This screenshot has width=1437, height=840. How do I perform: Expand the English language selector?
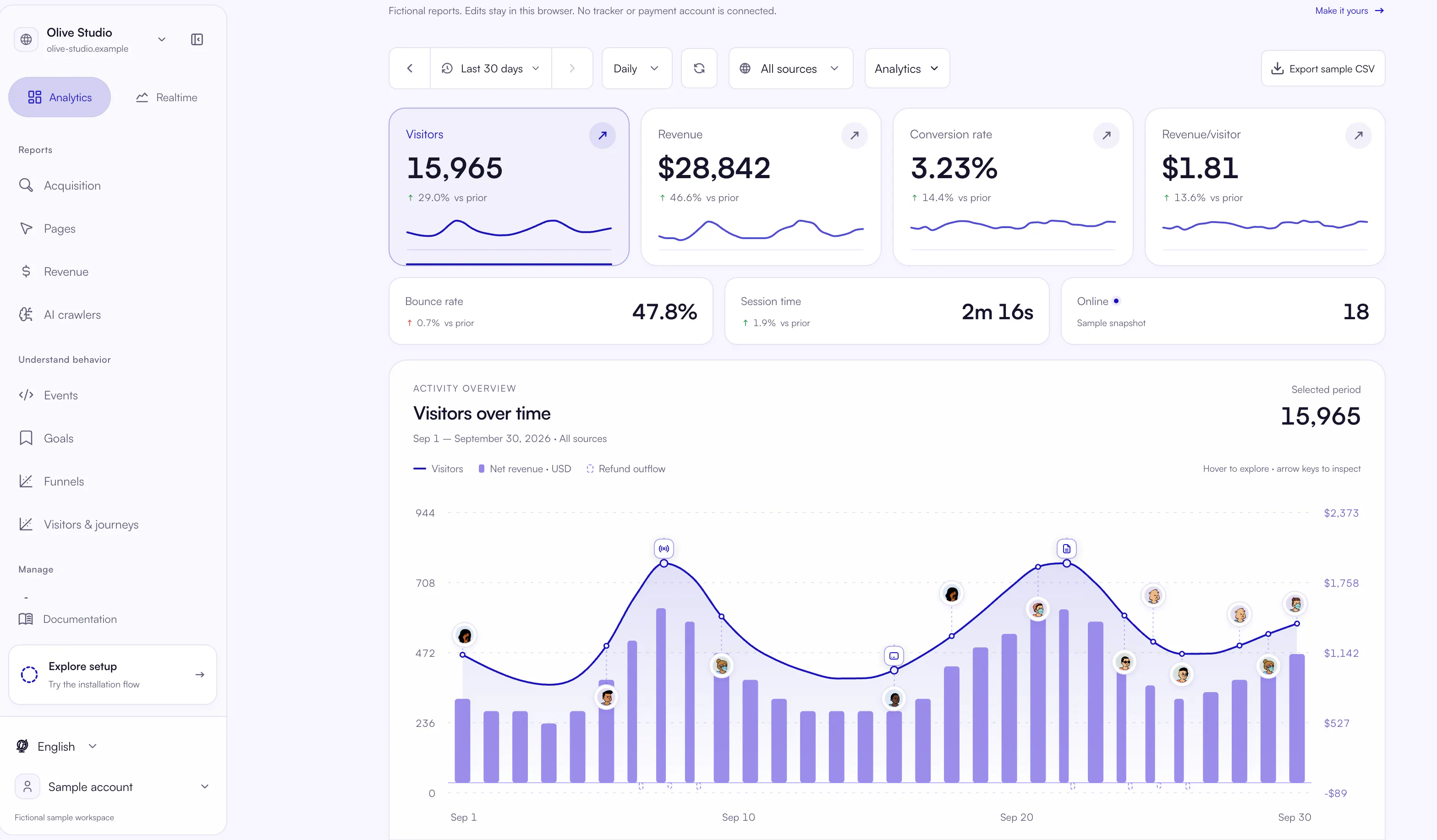(57, 746)
